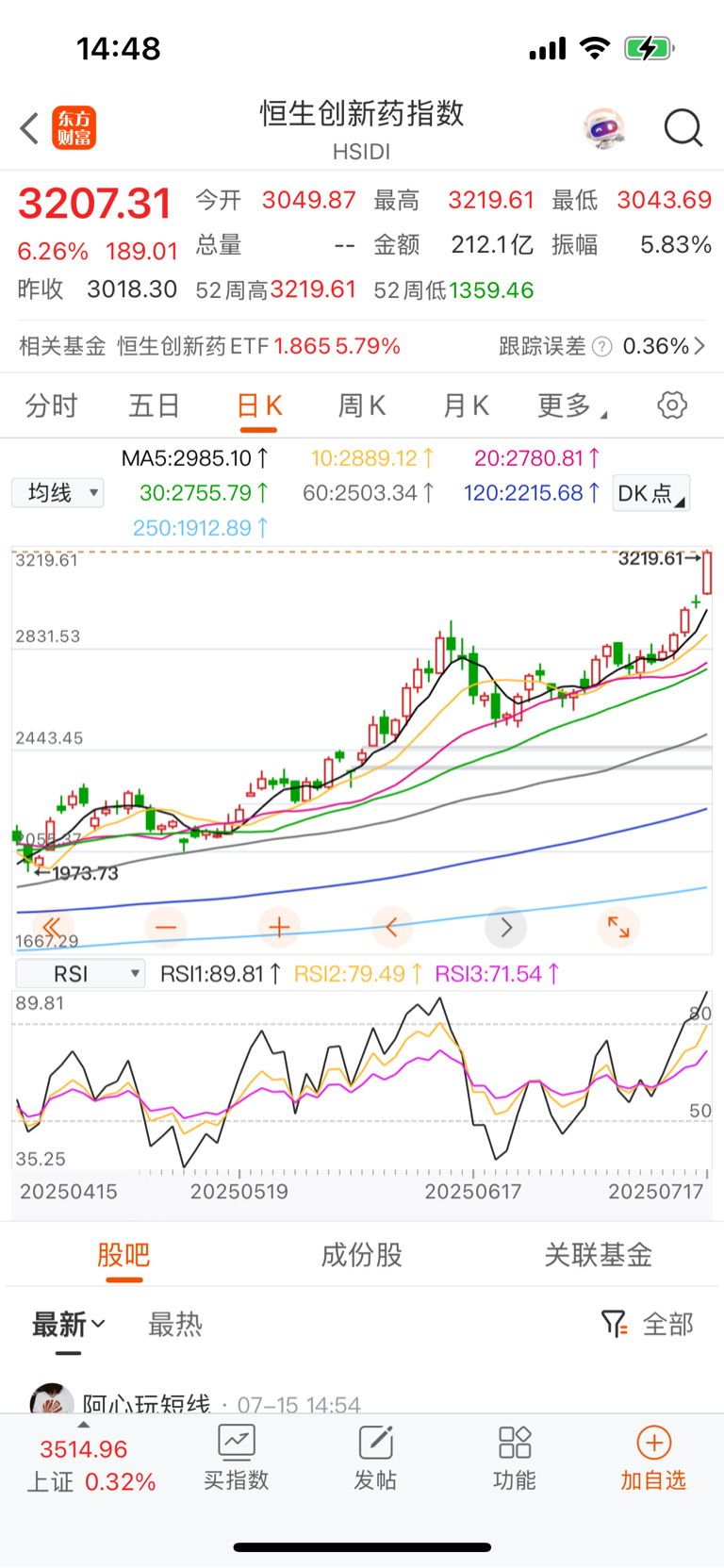The image size is (724, 1568).
Task: Tap the 阿心玩短线 username
Action: pos(146,1403)
